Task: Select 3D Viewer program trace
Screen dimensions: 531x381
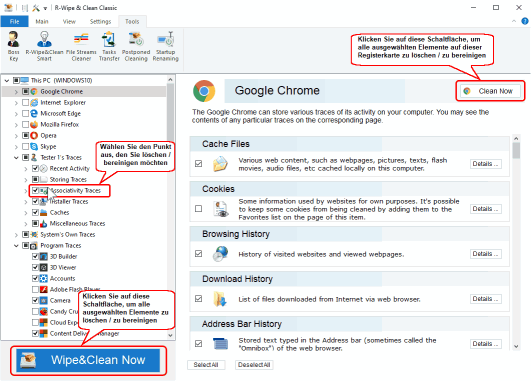Action: (63, 268)
